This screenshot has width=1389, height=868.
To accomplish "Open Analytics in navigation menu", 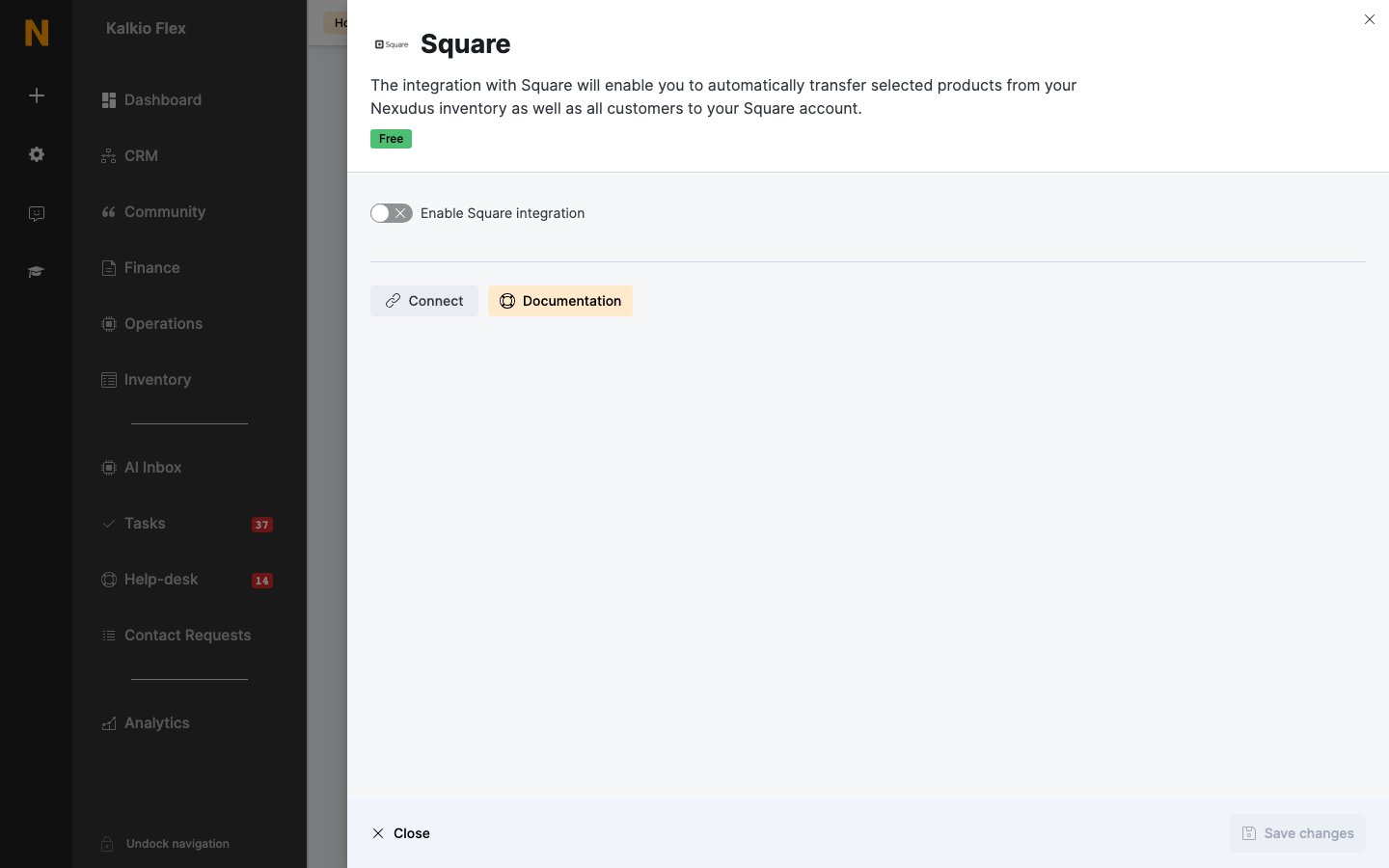I will [146, 723].
